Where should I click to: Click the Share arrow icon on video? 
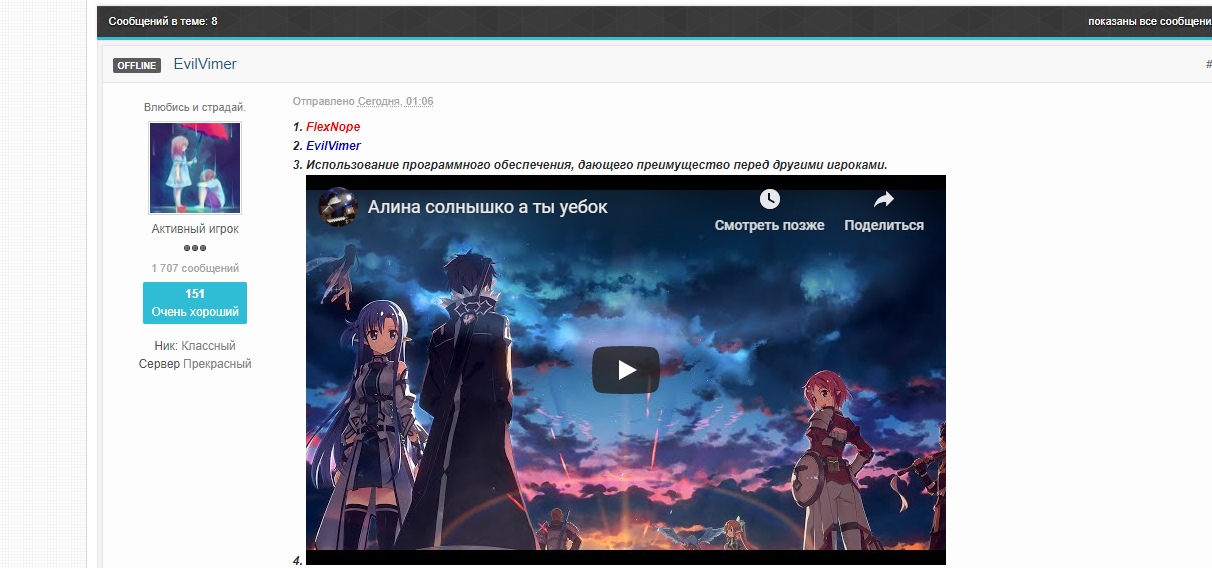click(883, 199)
